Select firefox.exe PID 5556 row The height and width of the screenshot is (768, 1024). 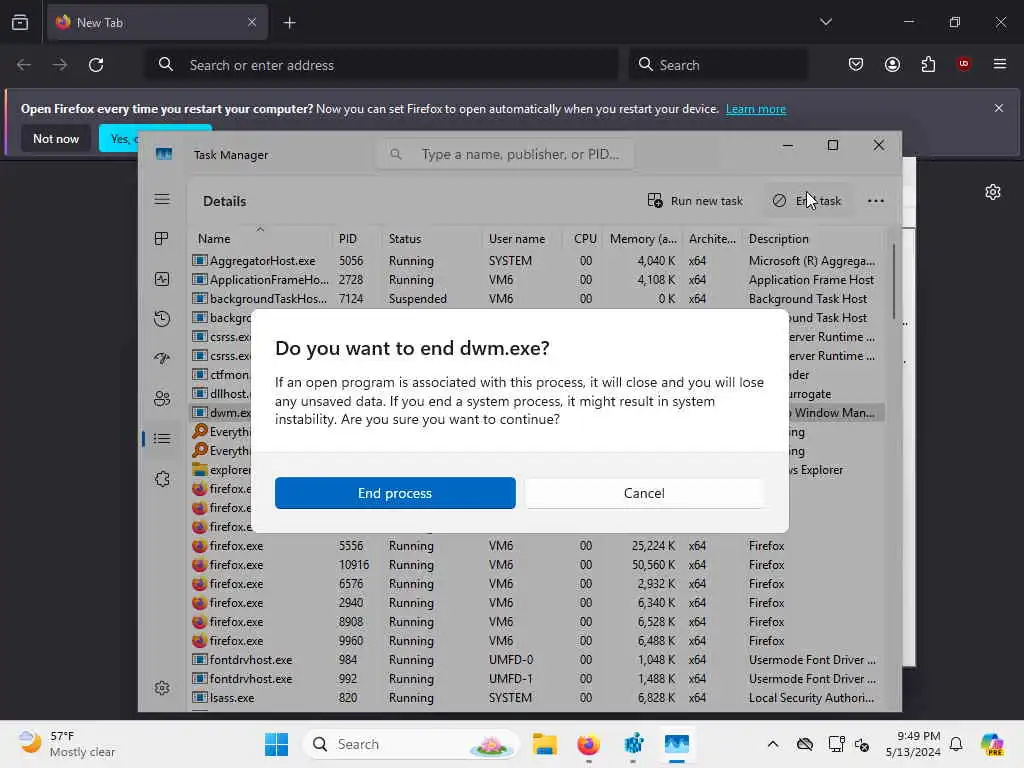coord(537,545)
